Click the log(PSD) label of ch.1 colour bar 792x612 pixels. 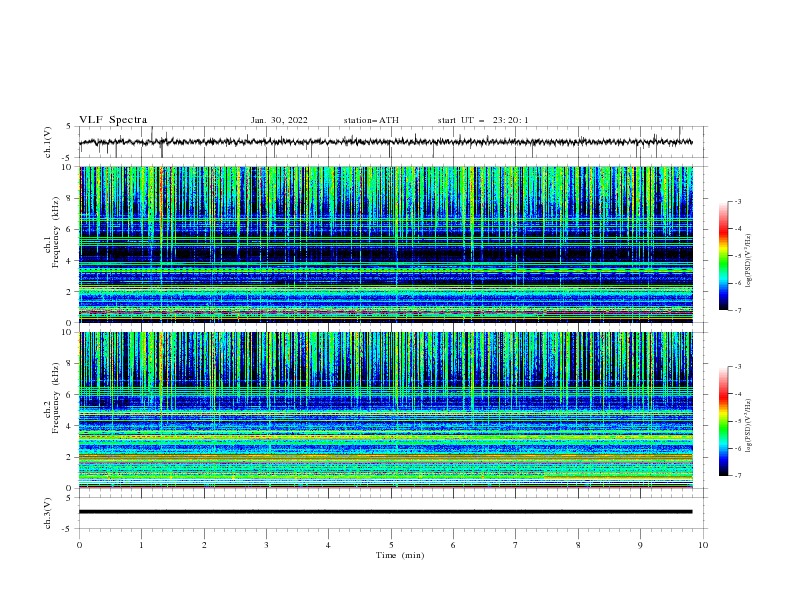749,261
